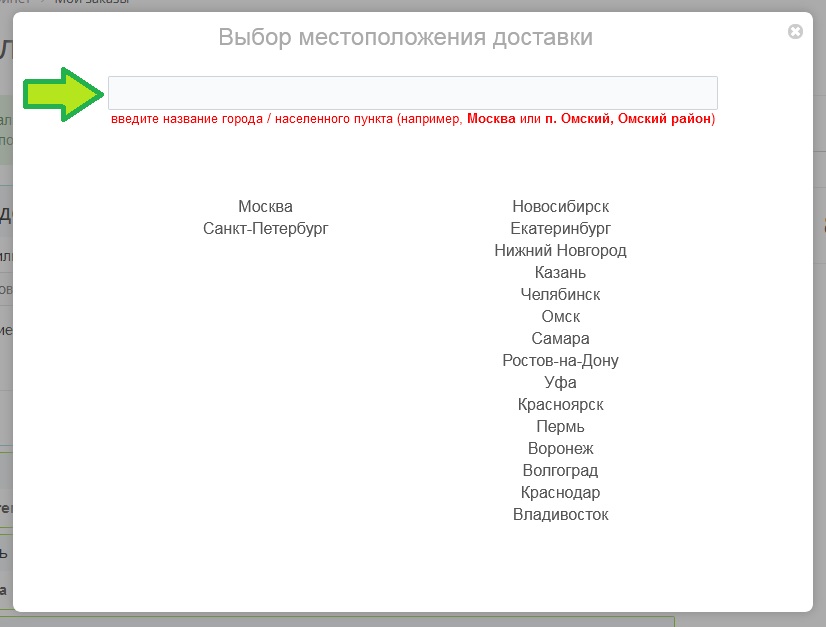Pick Екатеринбург as delivery location
The image size is (826, 627).
[560, 229]
